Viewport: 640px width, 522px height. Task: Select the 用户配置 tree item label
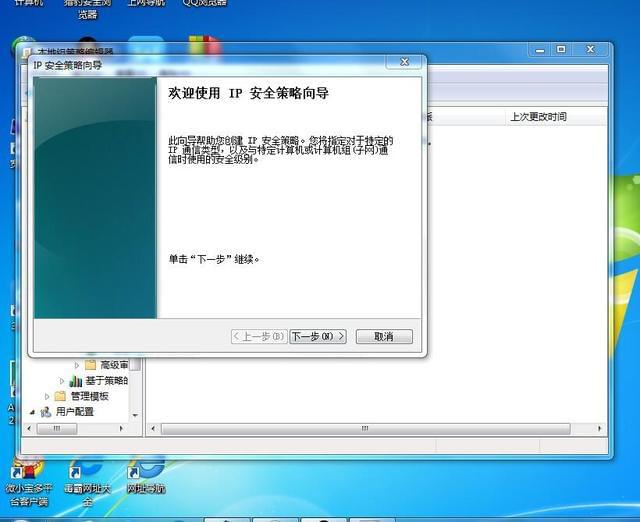(x=75, y=411)
